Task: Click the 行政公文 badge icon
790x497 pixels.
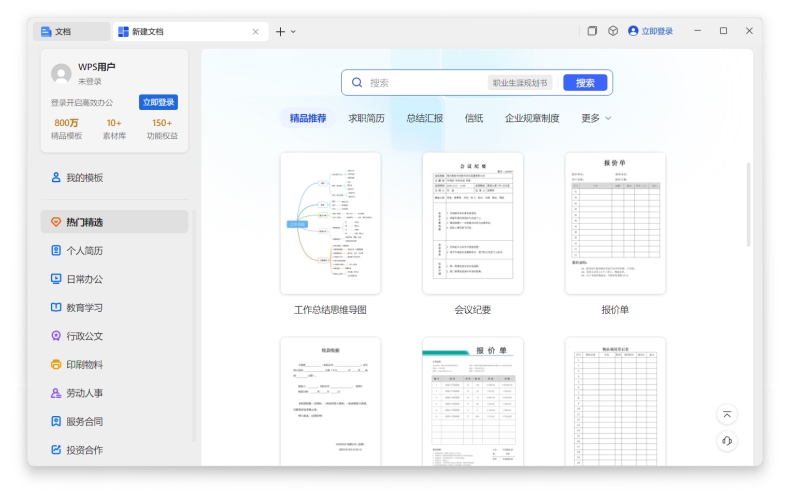Action: pos(56,336)
